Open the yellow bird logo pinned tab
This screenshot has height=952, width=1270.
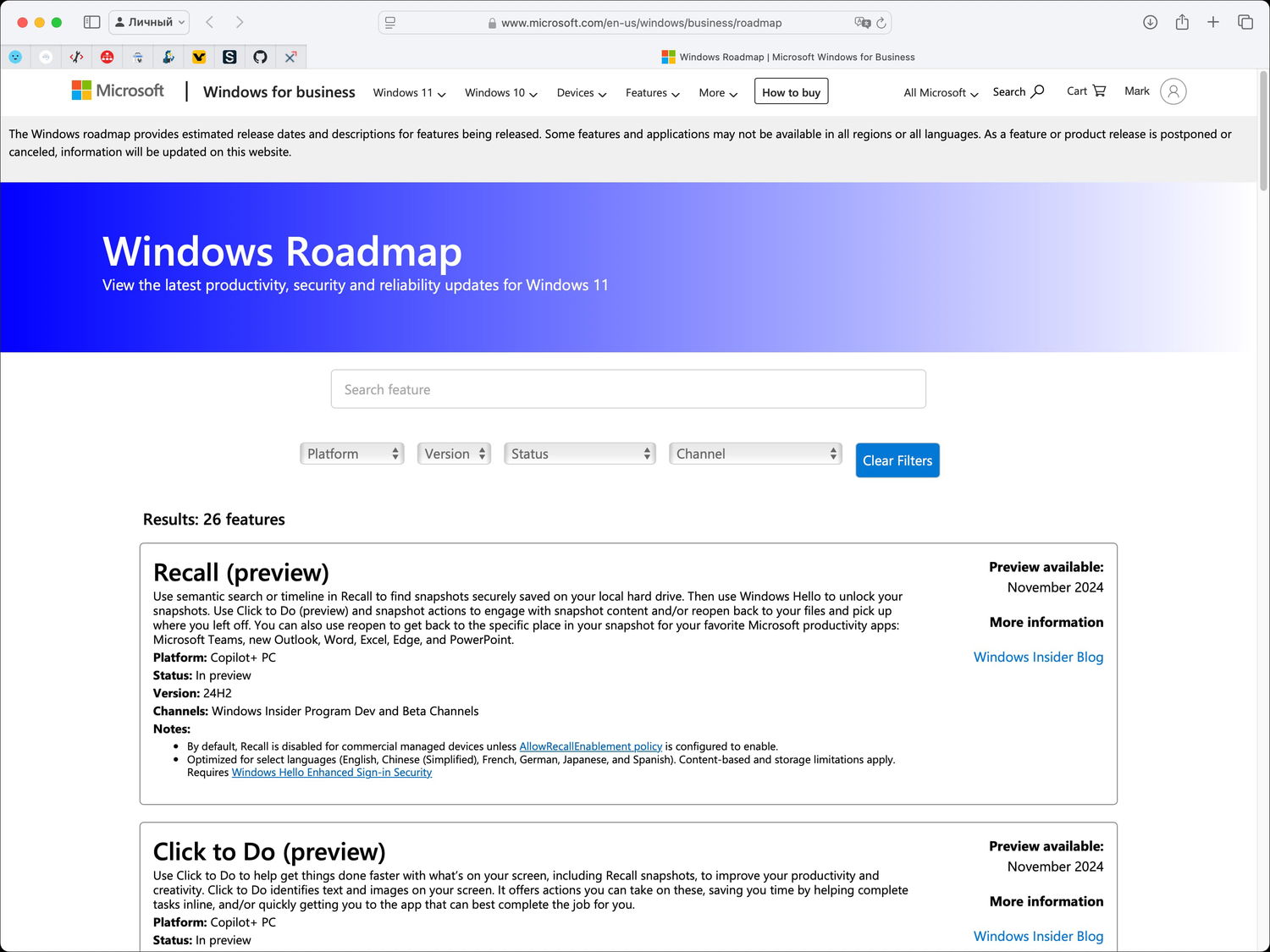point(199,57)
